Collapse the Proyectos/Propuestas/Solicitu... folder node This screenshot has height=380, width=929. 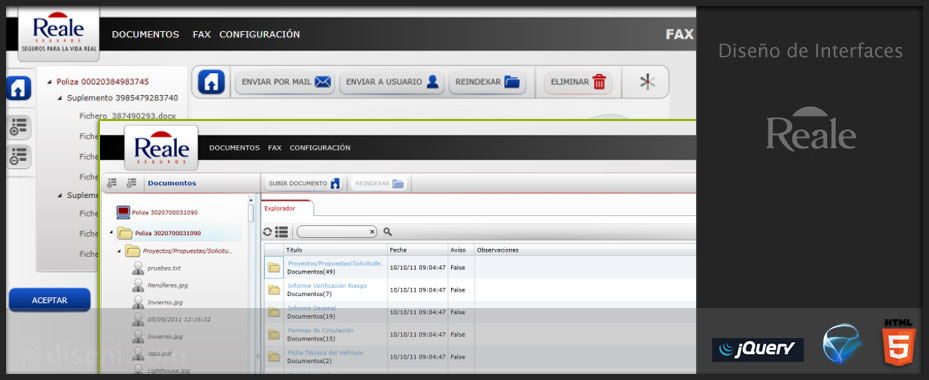(x=120, y=251)
